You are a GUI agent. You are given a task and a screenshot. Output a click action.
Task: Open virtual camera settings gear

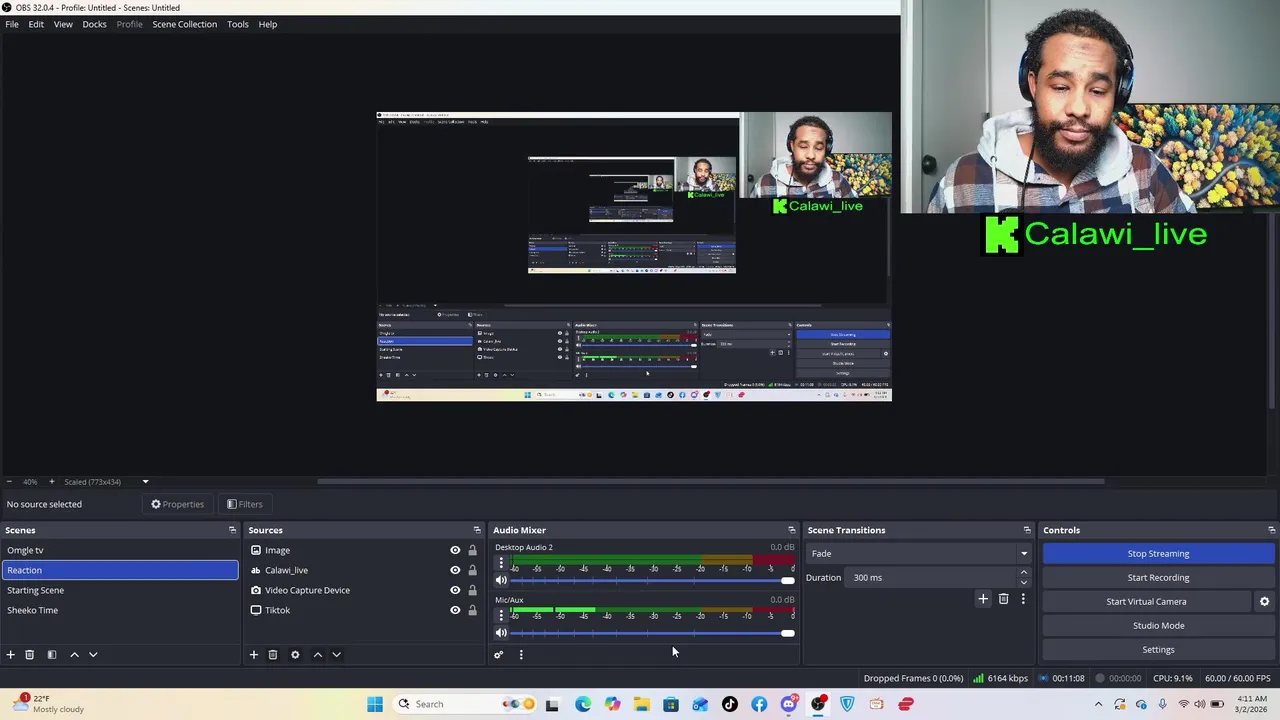pyautogui.click(x=1264, y=602)
